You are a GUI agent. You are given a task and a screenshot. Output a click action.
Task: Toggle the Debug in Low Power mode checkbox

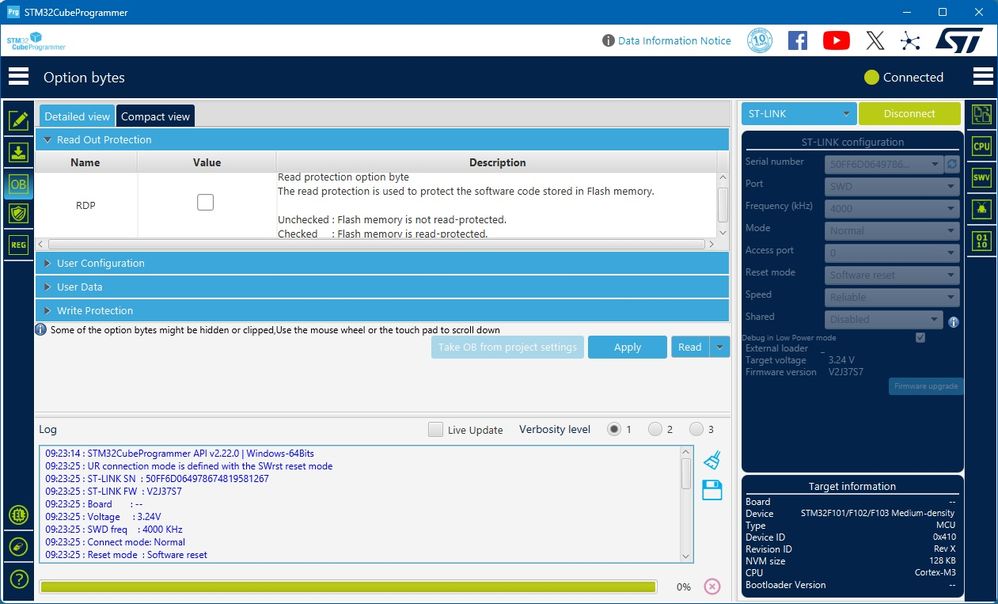[x=920, y=337]
